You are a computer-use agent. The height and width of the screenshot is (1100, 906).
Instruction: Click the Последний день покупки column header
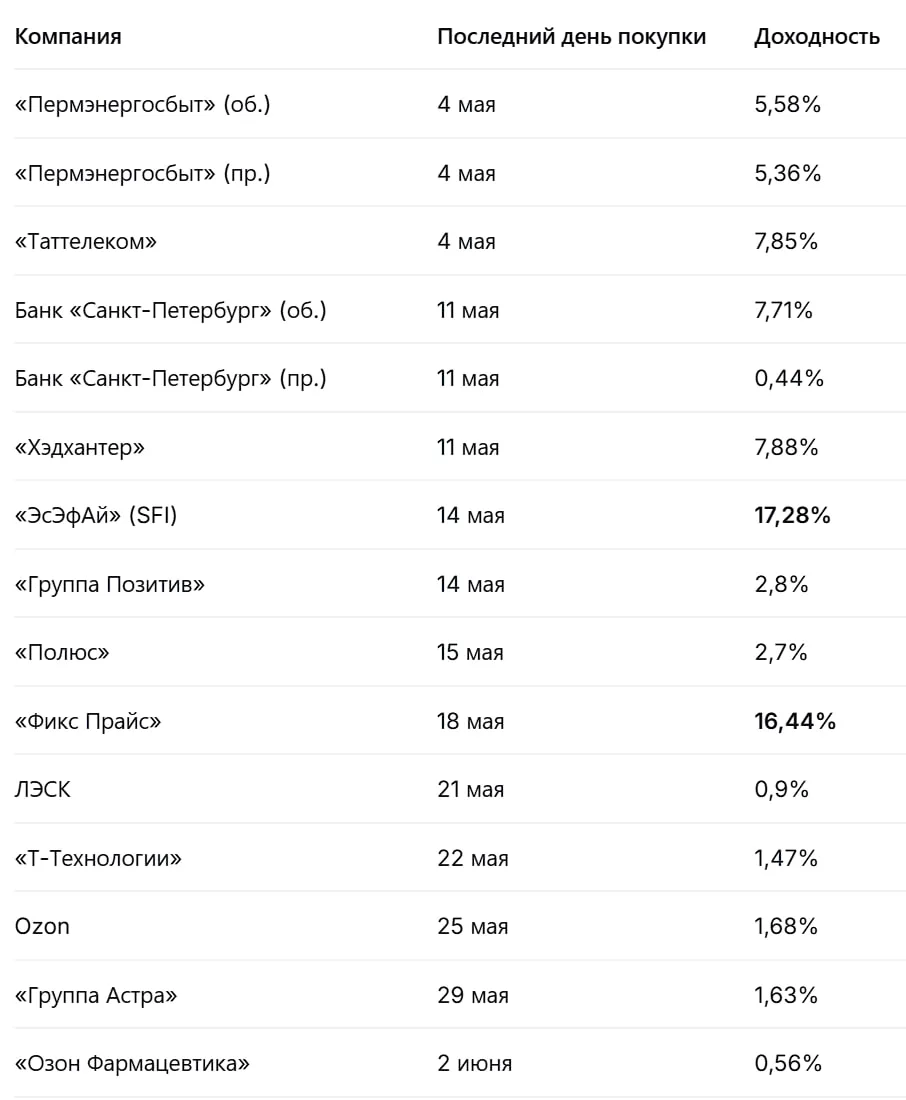[x=571, y=36]
